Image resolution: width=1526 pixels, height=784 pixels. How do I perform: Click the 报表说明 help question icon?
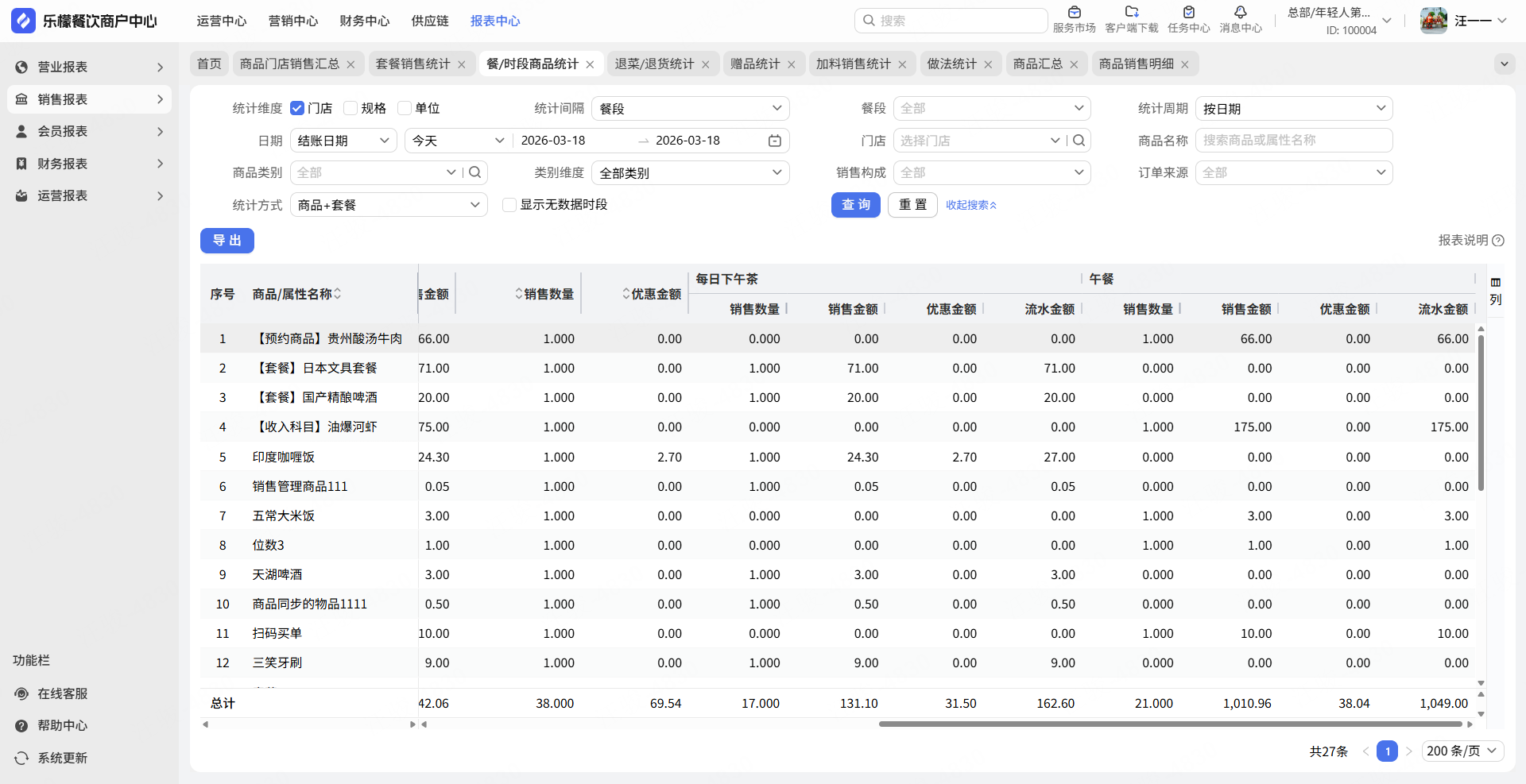pos(1498,241)
